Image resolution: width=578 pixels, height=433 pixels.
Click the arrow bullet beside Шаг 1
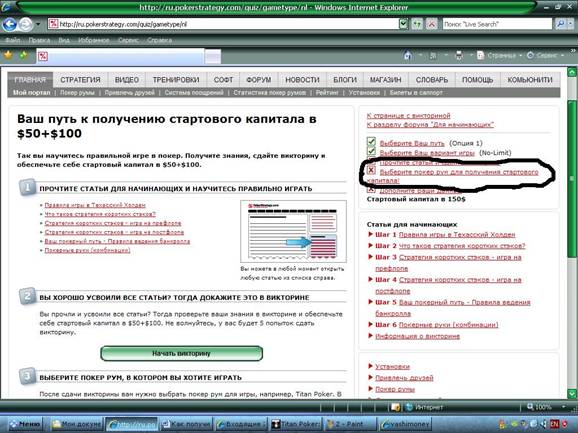click(370, 234)
